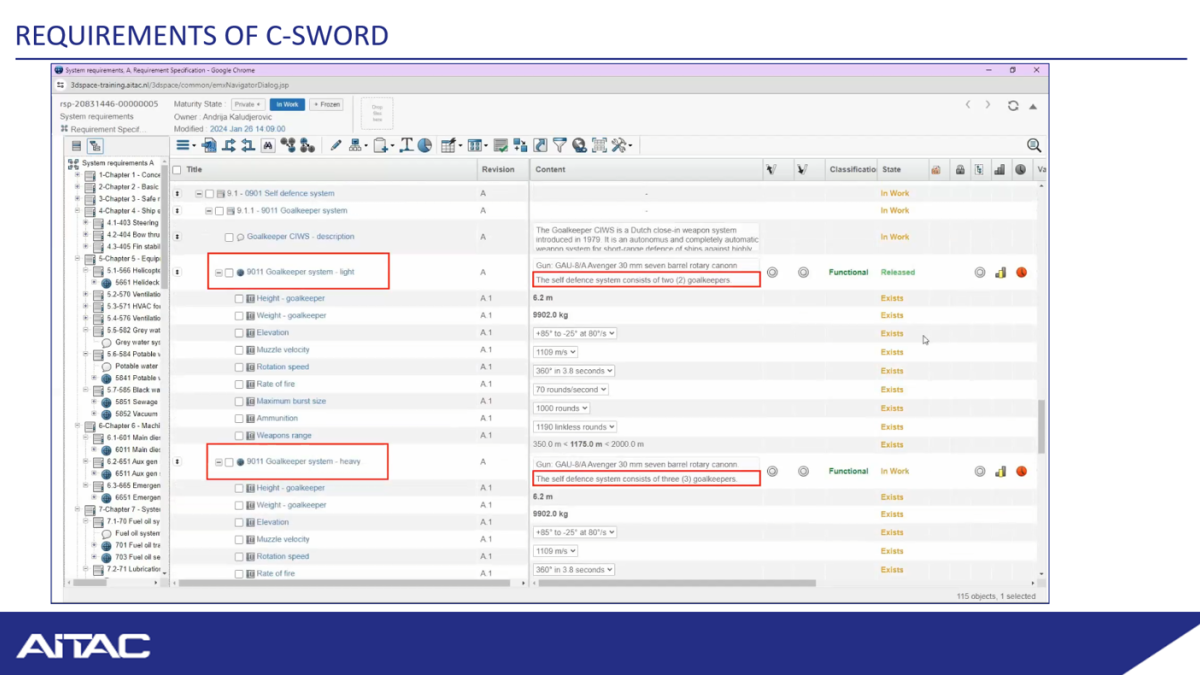Tick the Goalkeeper CIWS - description checkbox
This screenshot has width=1200, height=675.
pyautogui.click(x=229, y=237)
